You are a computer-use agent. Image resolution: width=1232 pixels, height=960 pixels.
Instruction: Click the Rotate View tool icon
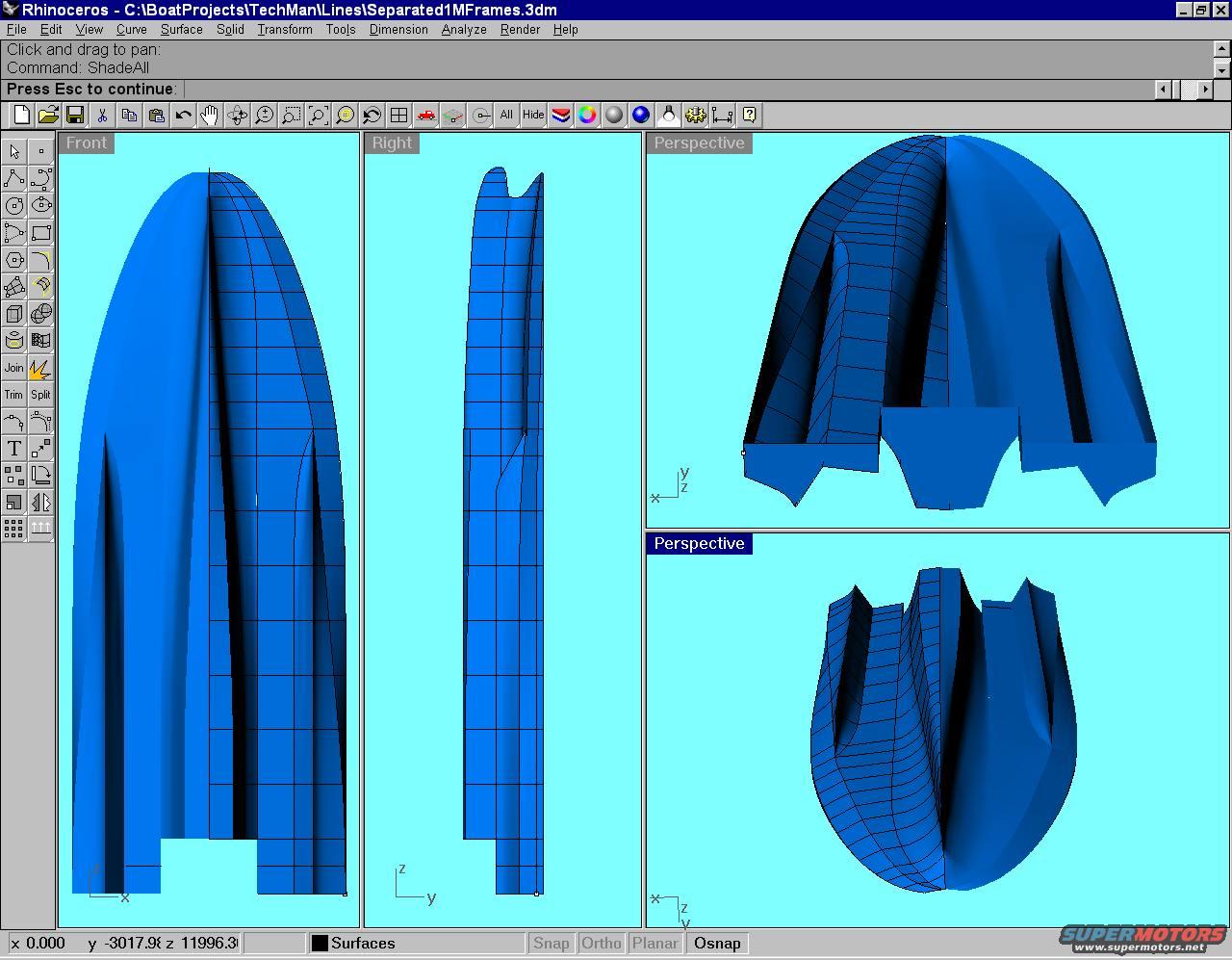pos(237,116)
